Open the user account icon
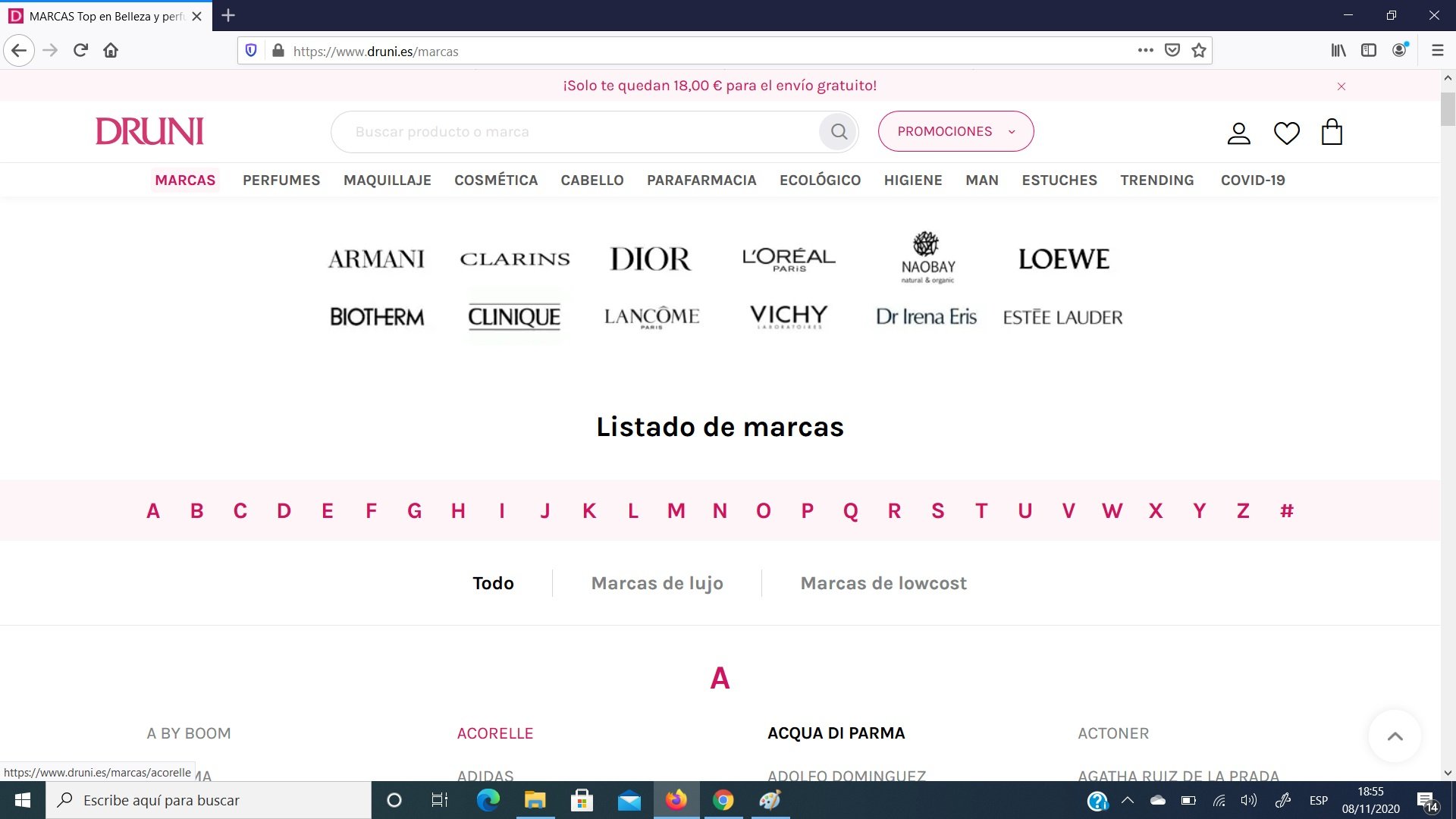1456x819 pixels. pos(1238,133)
